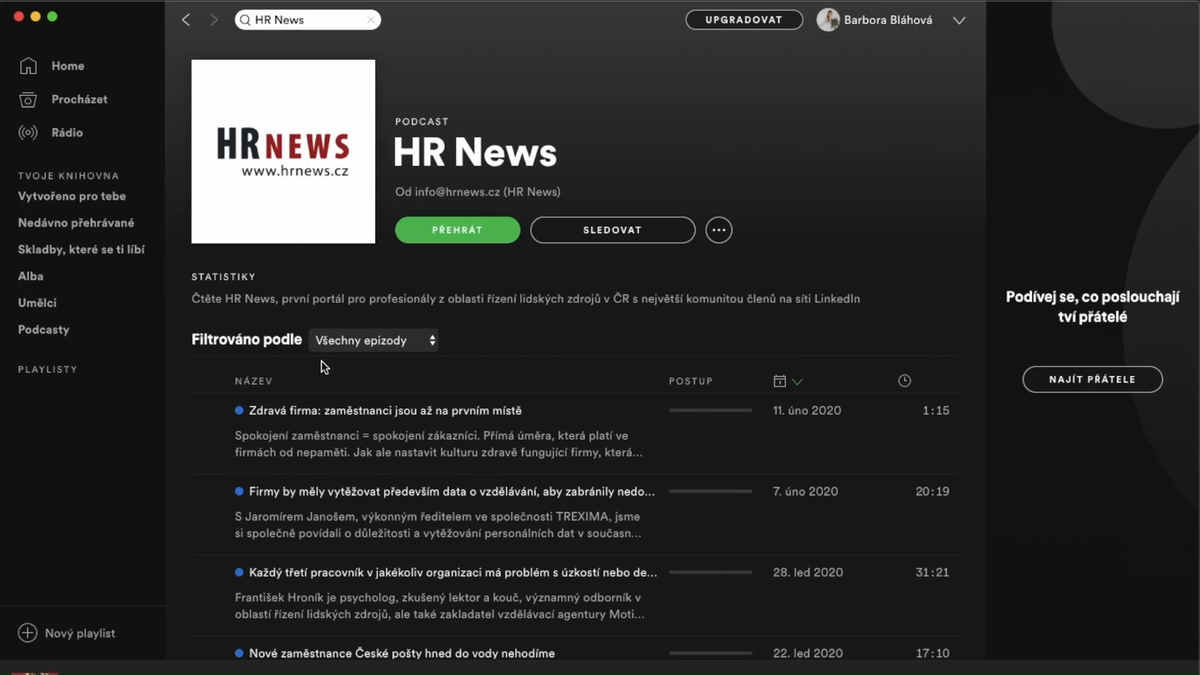Go forward with the right arrow
The image size is (1200, 675).
point(213,20)
